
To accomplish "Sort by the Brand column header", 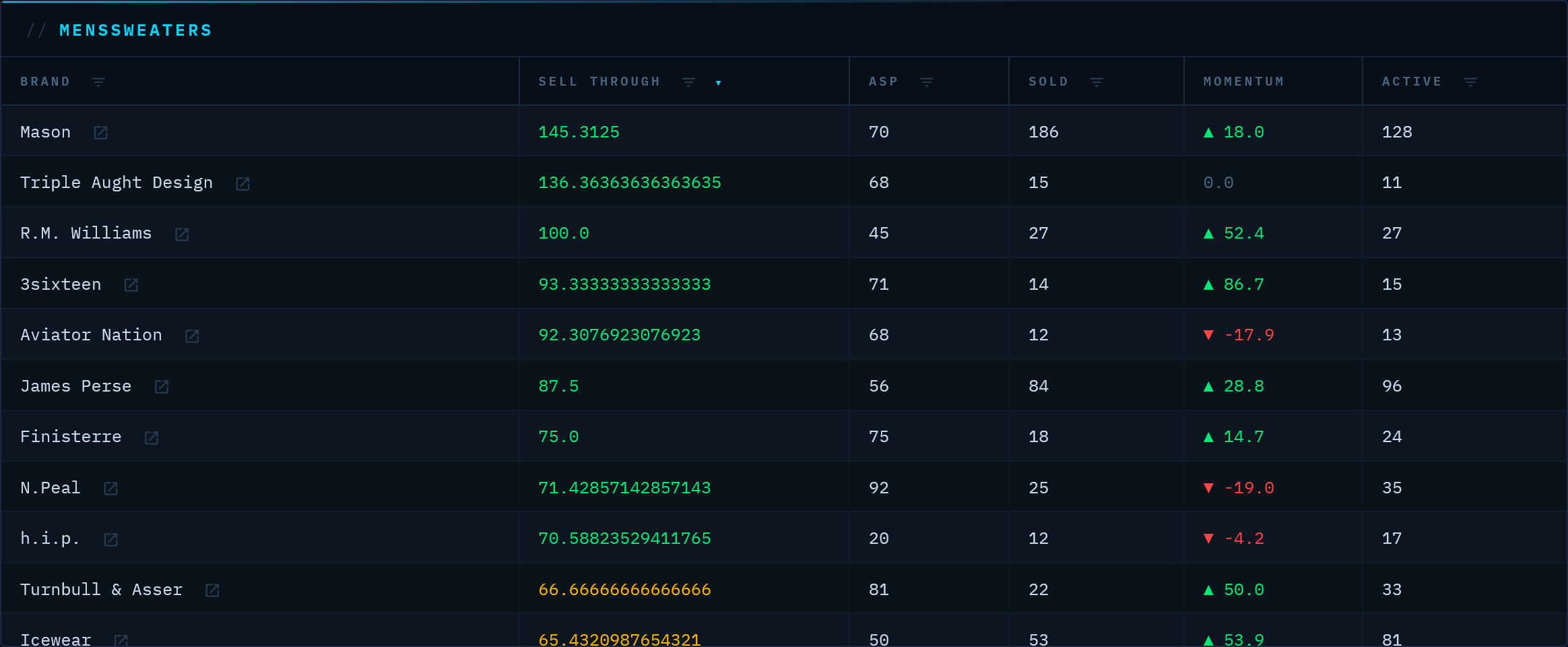I will 45,82.
